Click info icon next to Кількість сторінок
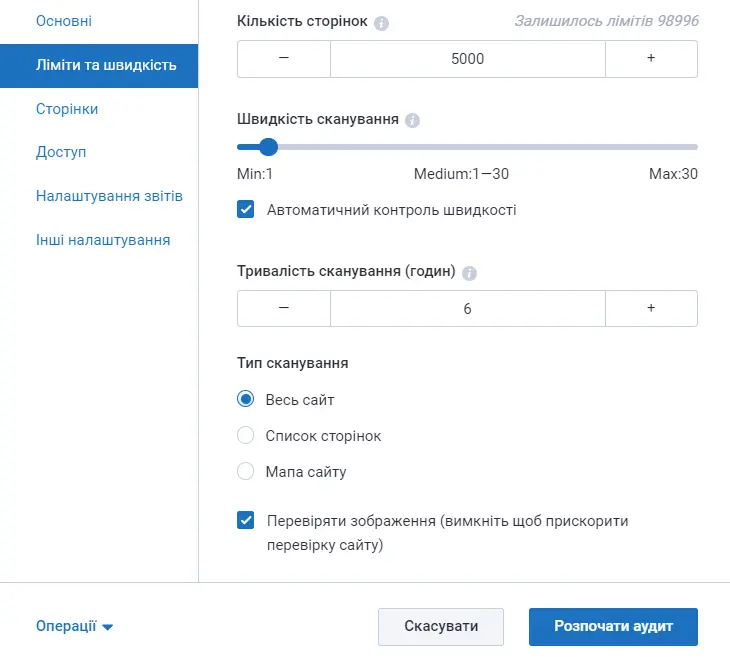The height and width of the screenshot is (665, 730). pos(381,23)
